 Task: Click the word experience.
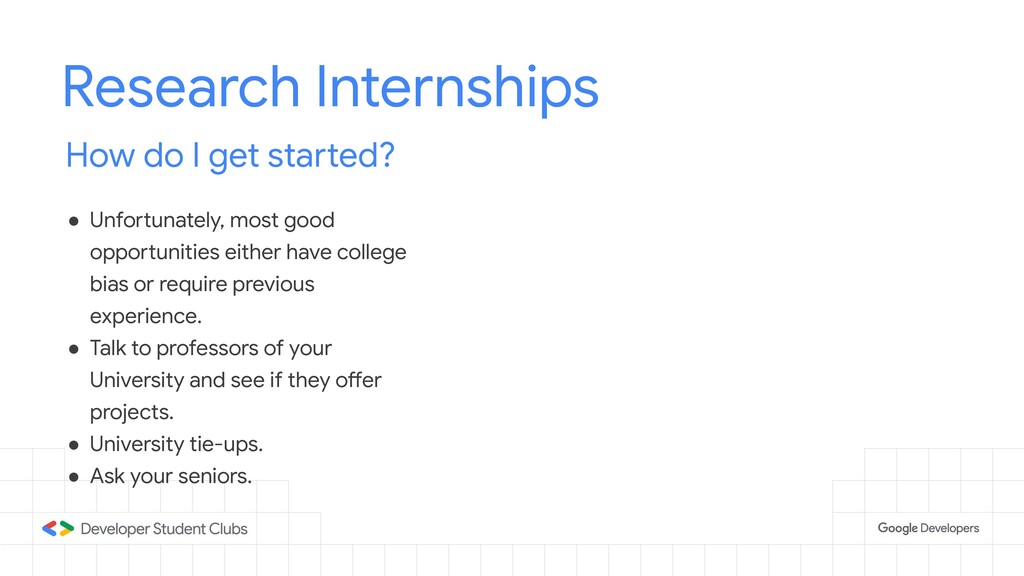(x=146, y=317)
